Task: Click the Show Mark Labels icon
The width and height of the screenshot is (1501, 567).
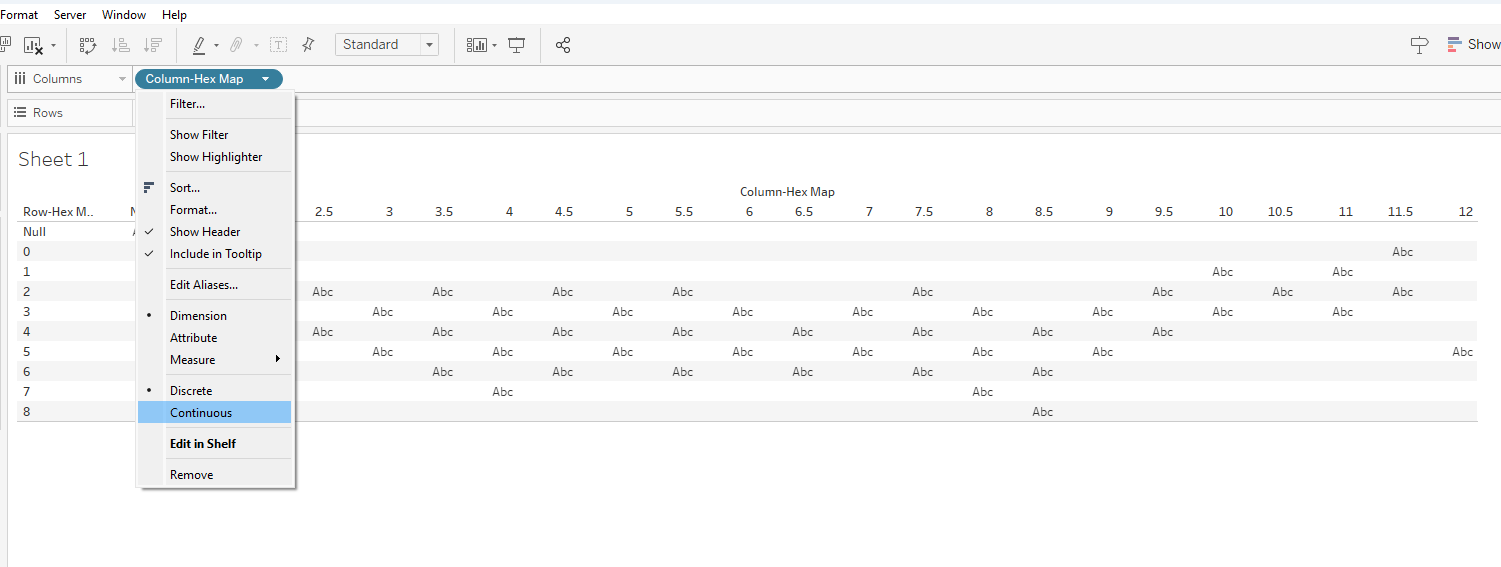Action: [x=278, y=45]
